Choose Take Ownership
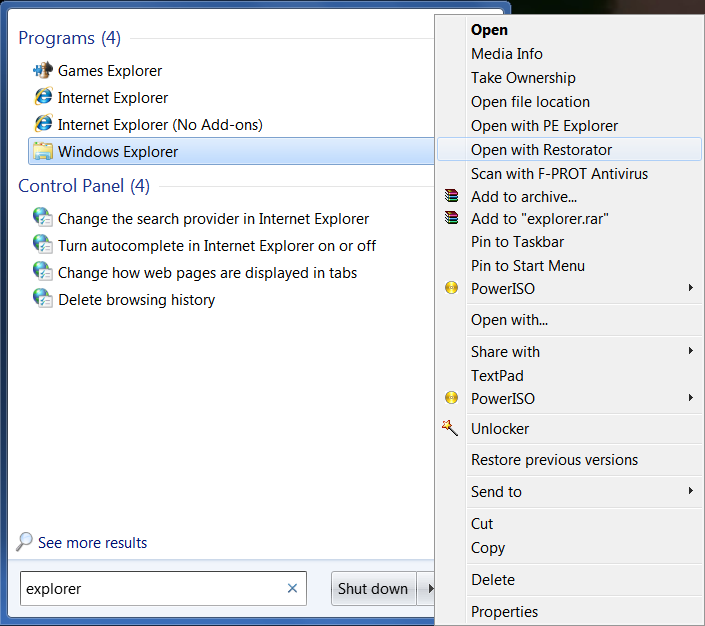The width and height of the screenshot is (705, 626). [x=523, y=78]
